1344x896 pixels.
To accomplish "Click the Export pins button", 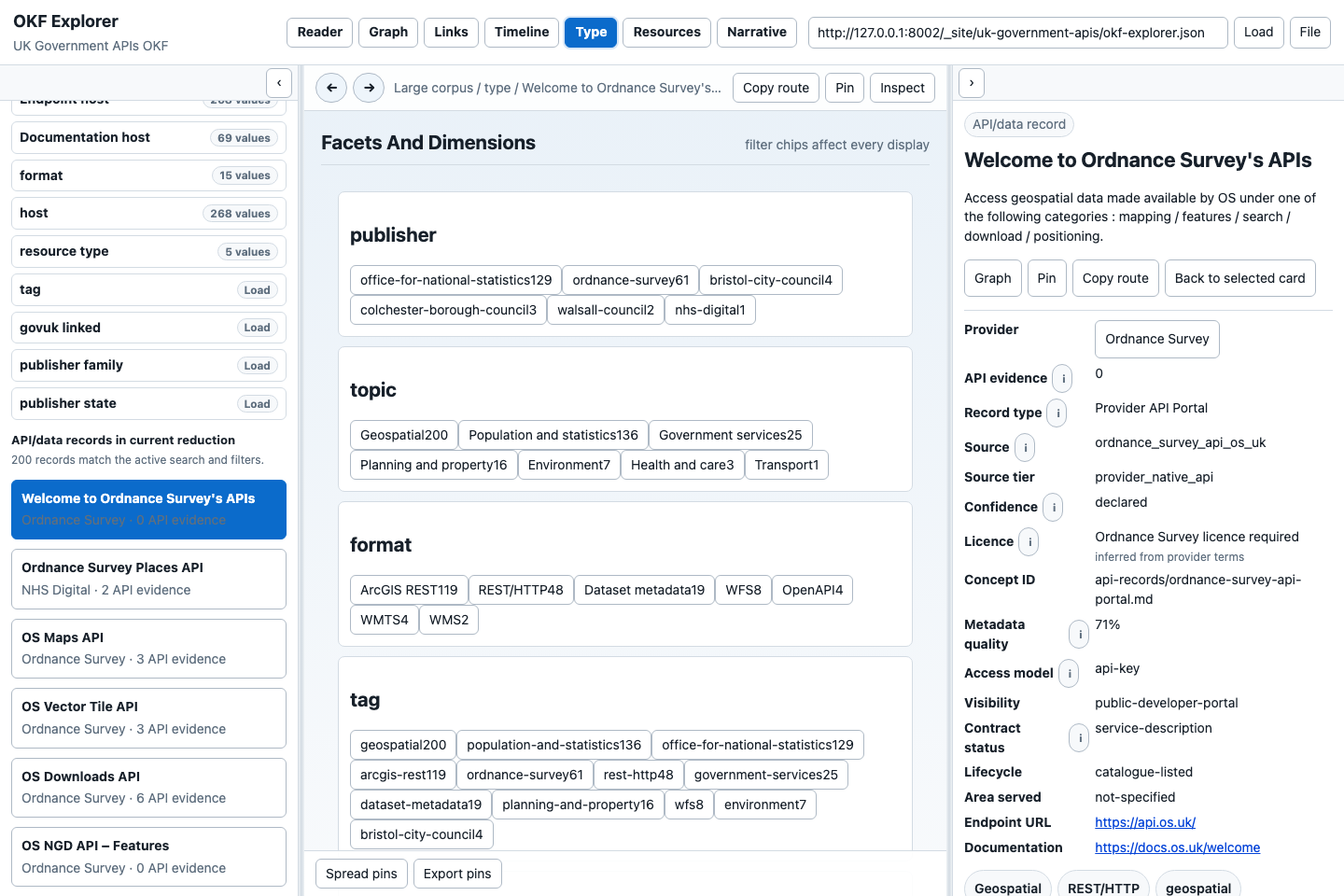I will click(457, 874).
